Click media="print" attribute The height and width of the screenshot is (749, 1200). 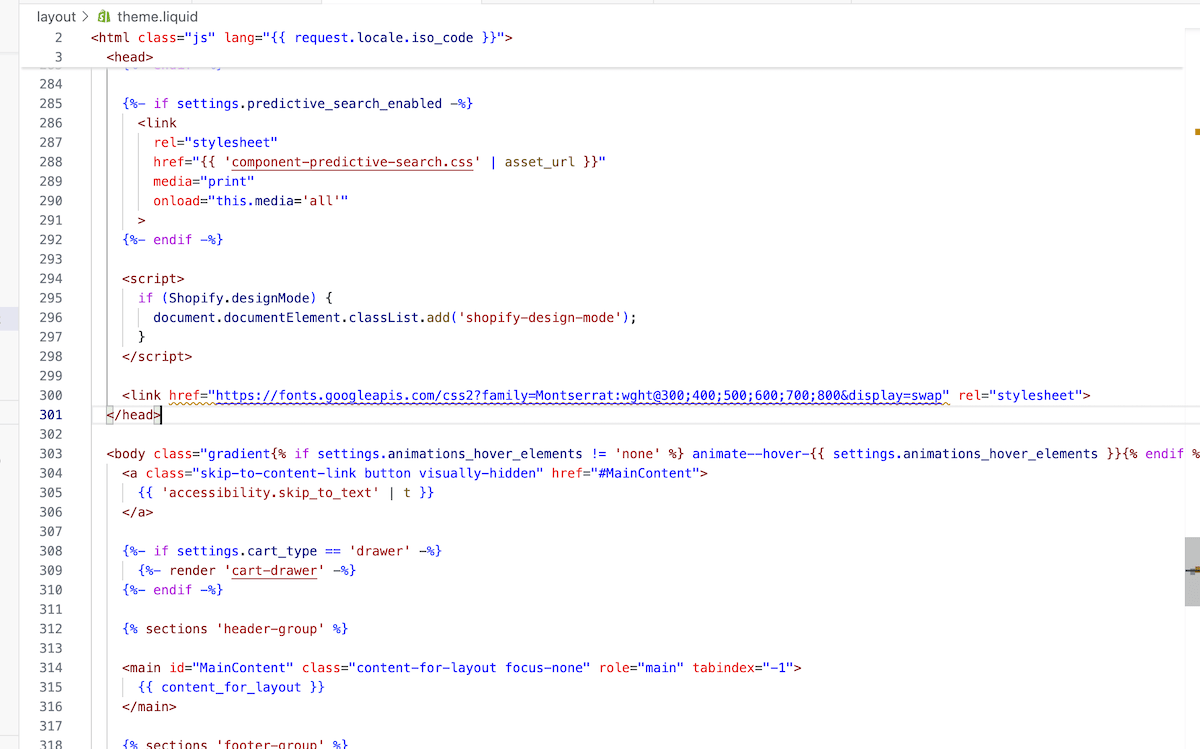click(204, 181)
